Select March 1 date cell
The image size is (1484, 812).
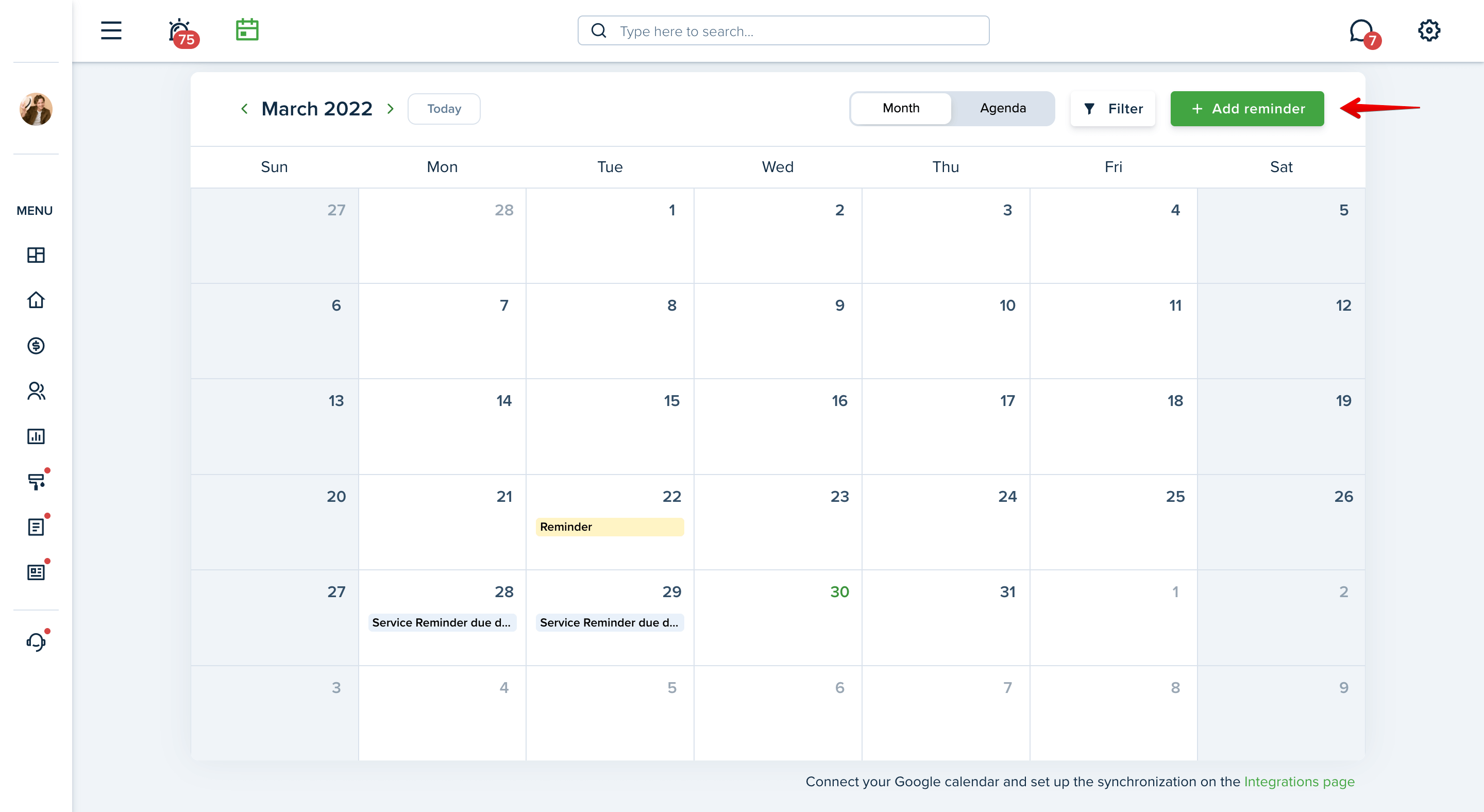coord(610,235)
